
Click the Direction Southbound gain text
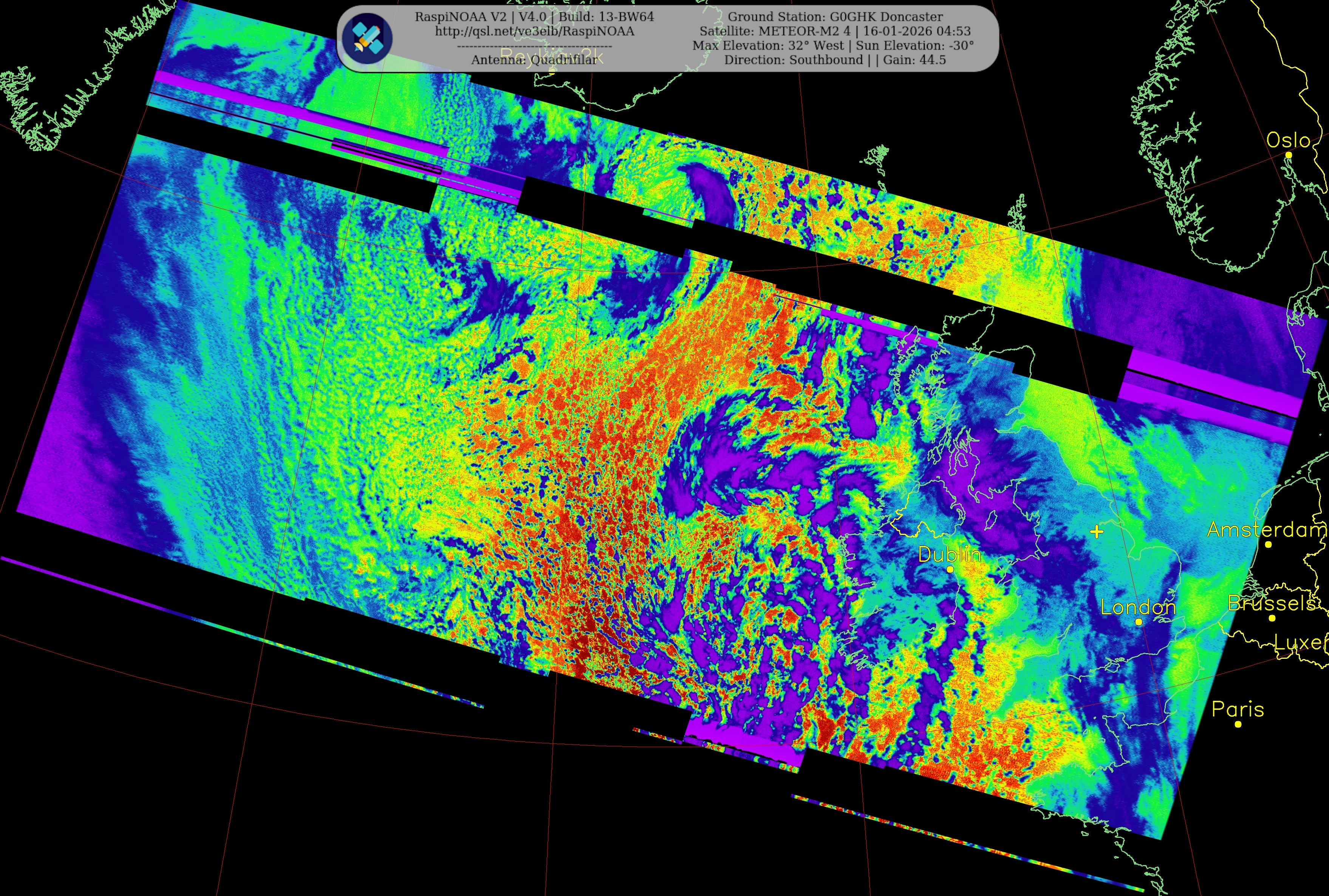(835, 60)
